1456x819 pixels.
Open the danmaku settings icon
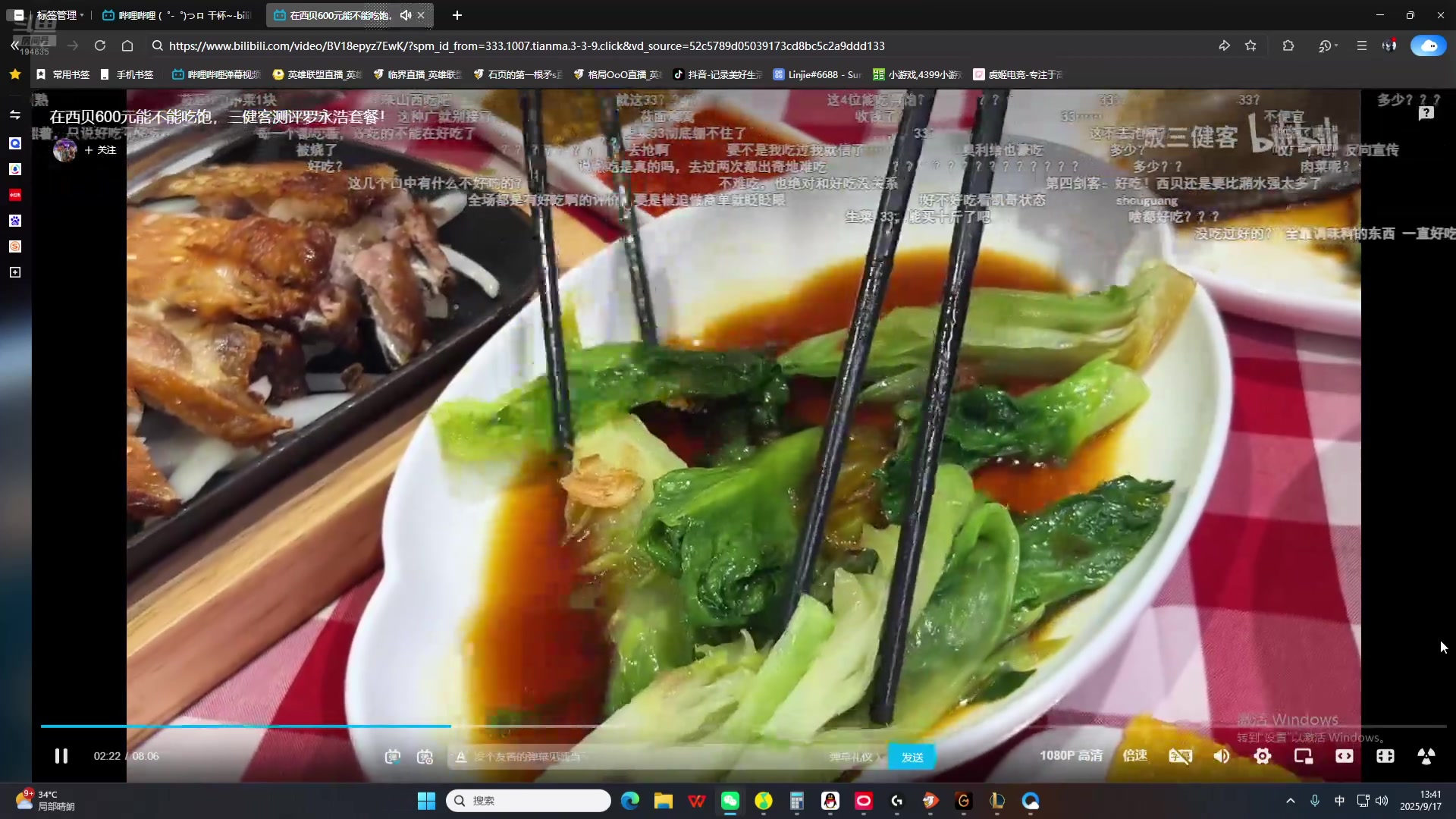[425, 757]
